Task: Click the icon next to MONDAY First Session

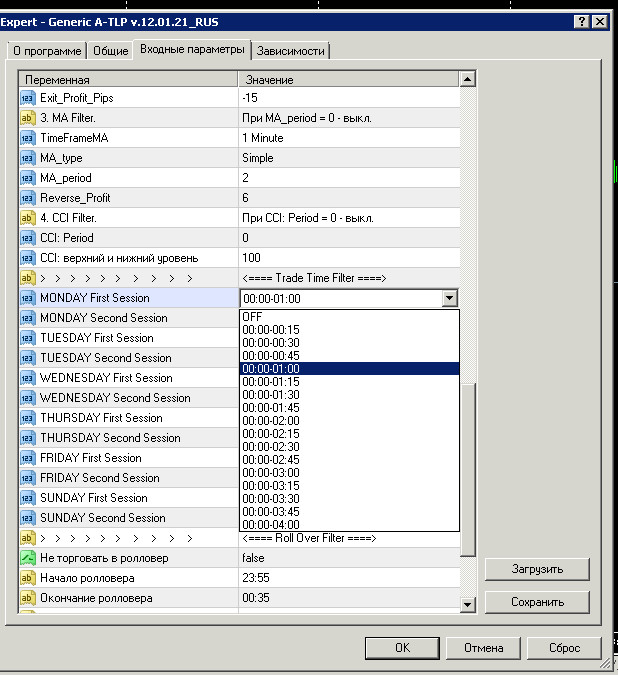Action: (x=27, y=298)
